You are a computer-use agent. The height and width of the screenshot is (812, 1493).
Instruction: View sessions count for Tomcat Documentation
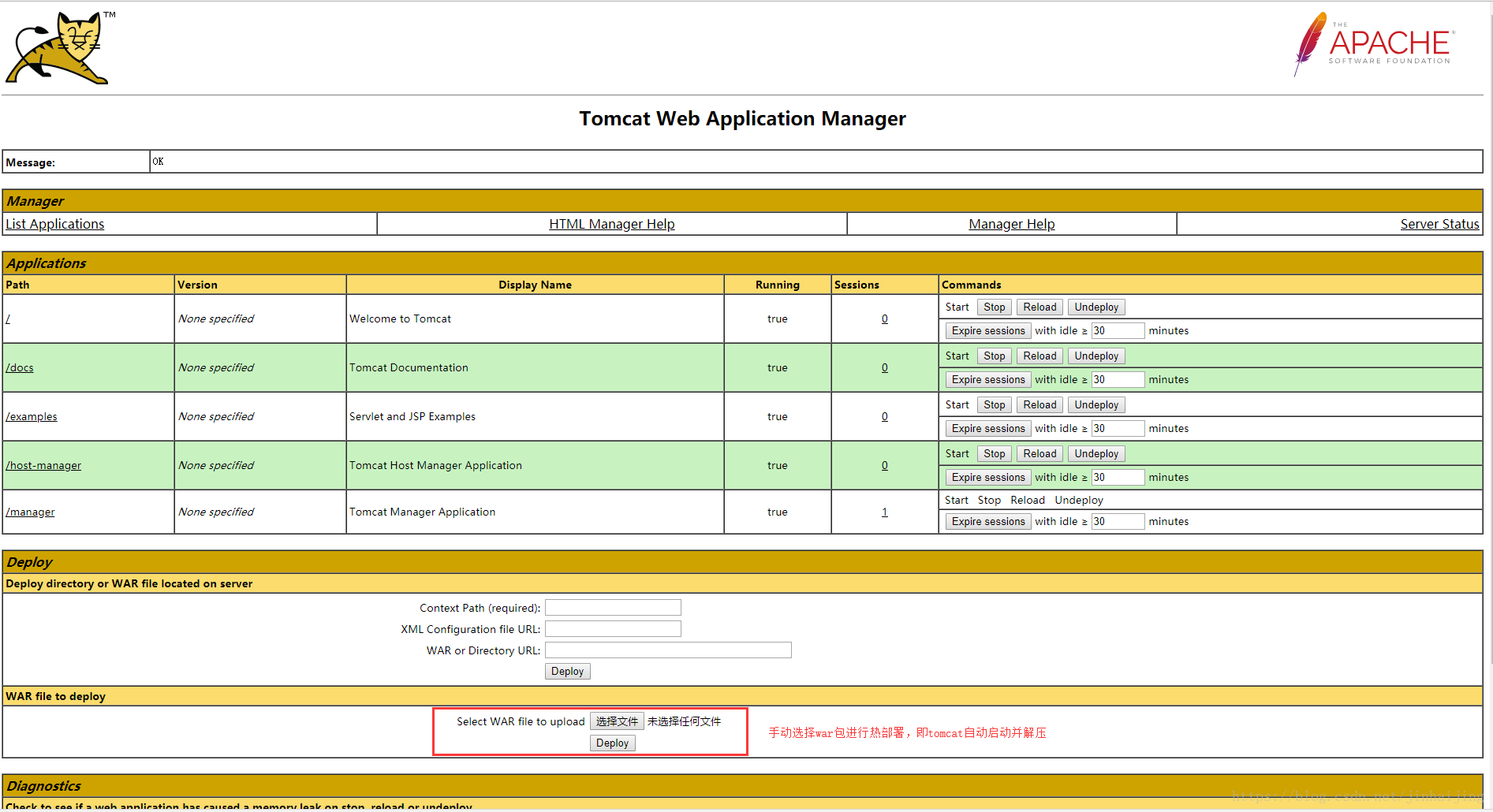point(885,367)
